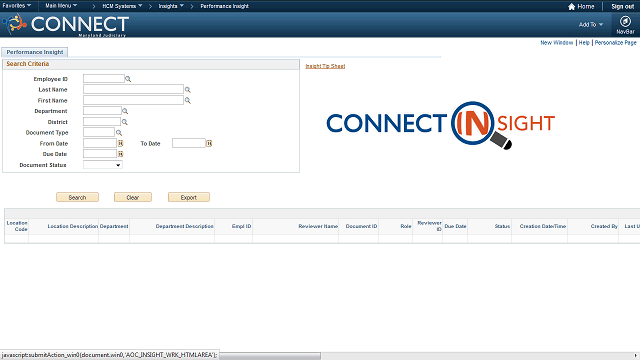Open the Insight Tip Sheet link

(325, 66)
